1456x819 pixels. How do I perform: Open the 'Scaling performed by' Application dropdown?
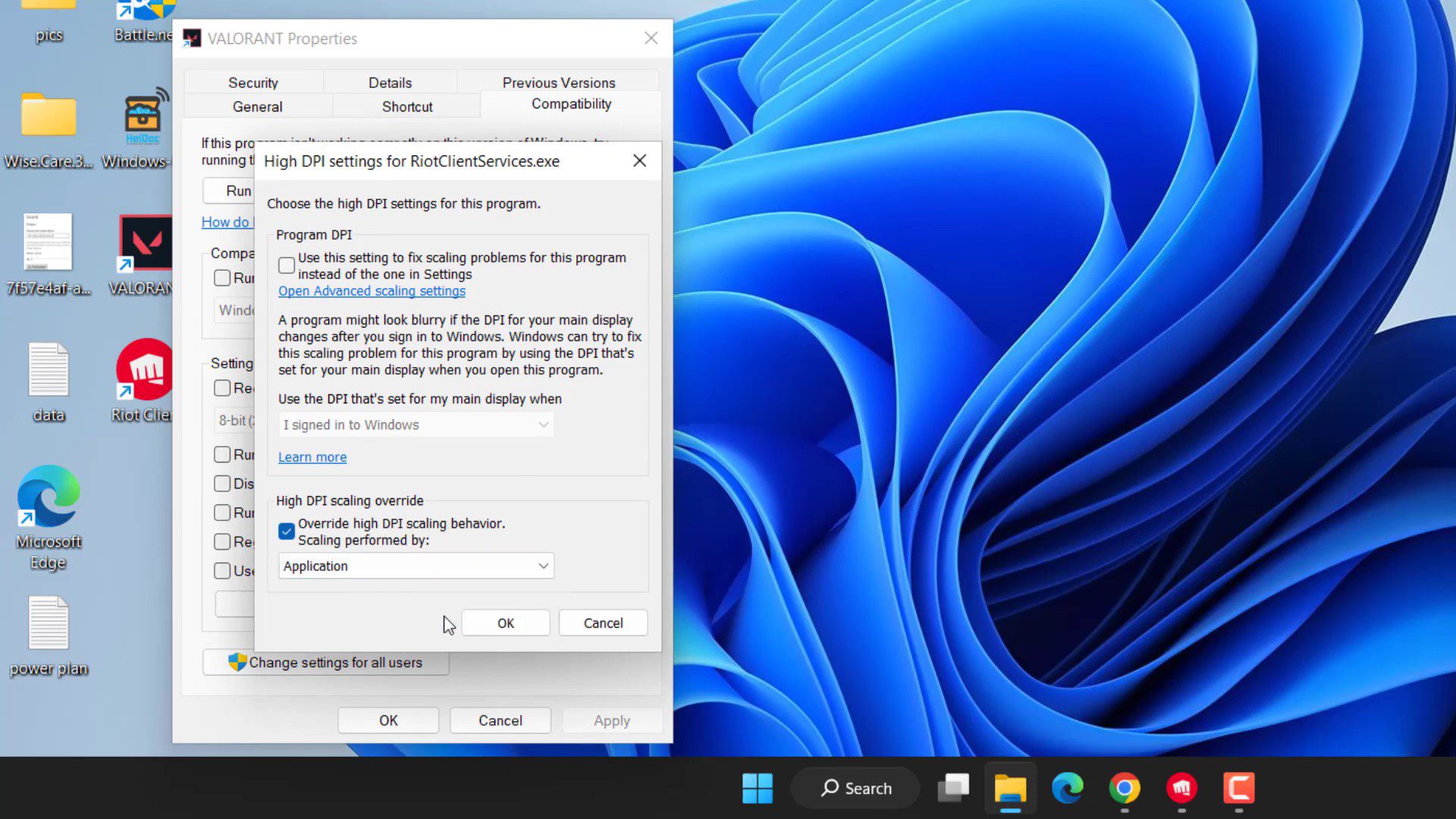[x=416, y=566]
